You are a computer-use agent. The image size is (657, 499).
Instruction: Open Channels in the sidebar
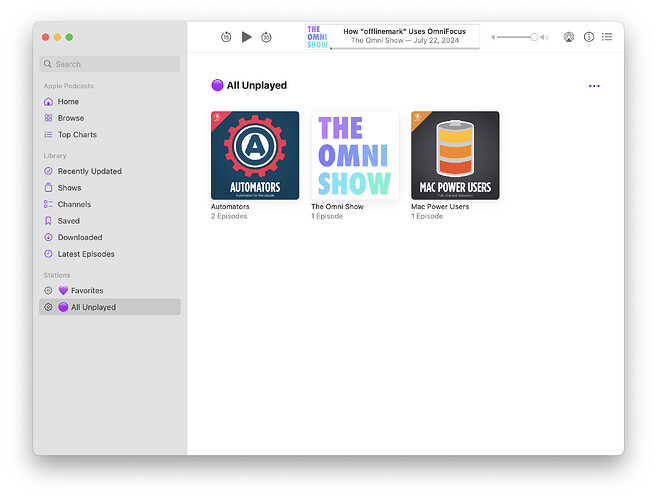pos(74,204)
